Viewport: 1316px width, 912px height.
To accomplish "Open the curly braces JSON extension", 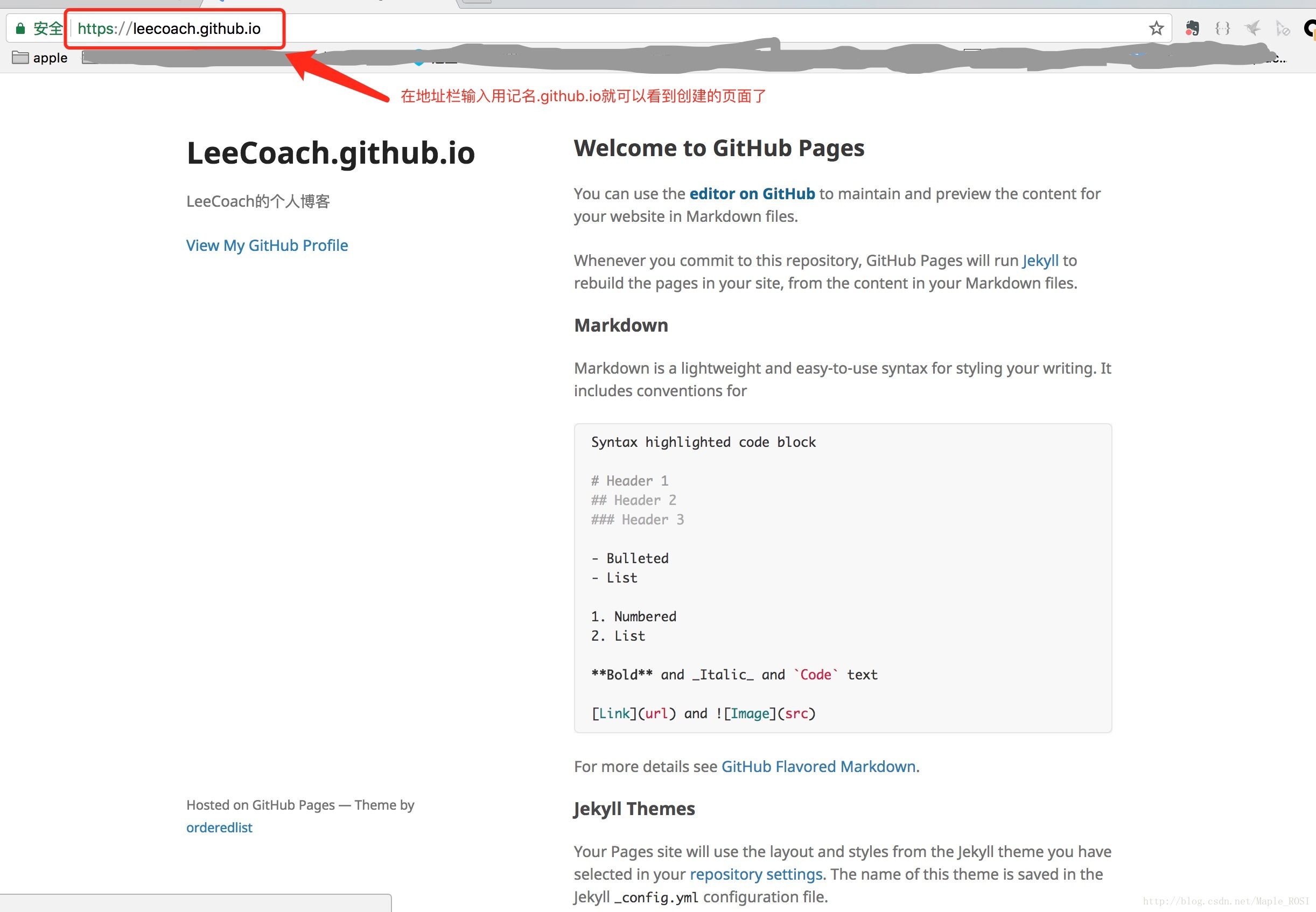I will [1222, 29].
